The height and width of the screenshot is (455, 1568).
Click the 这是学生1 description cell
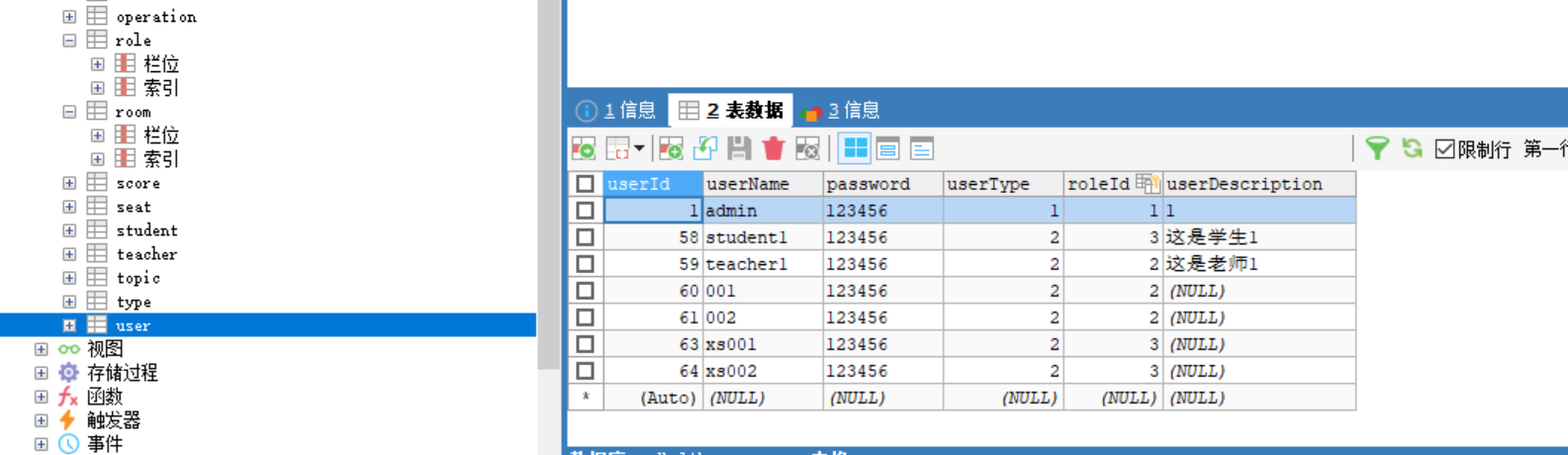[1259, 236]
